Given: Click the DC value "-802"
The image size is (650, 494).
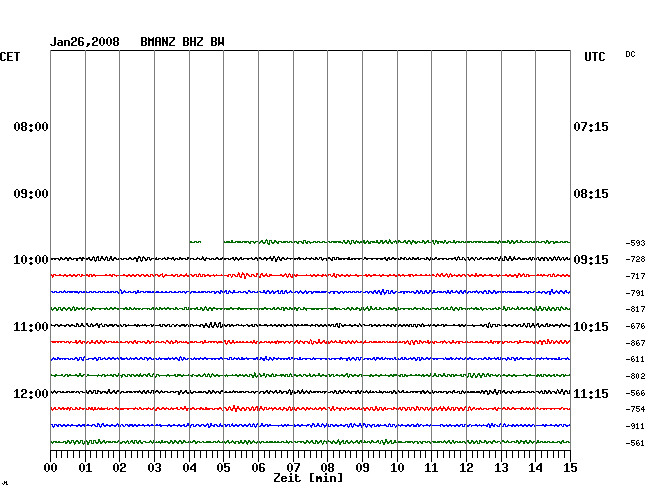Looking at the screenshot, I should point(635,377).
